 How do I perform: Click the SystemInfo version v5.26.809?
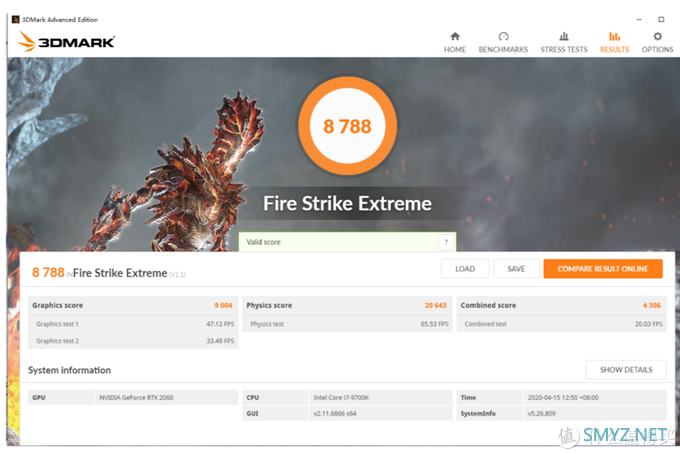(542, 414)
